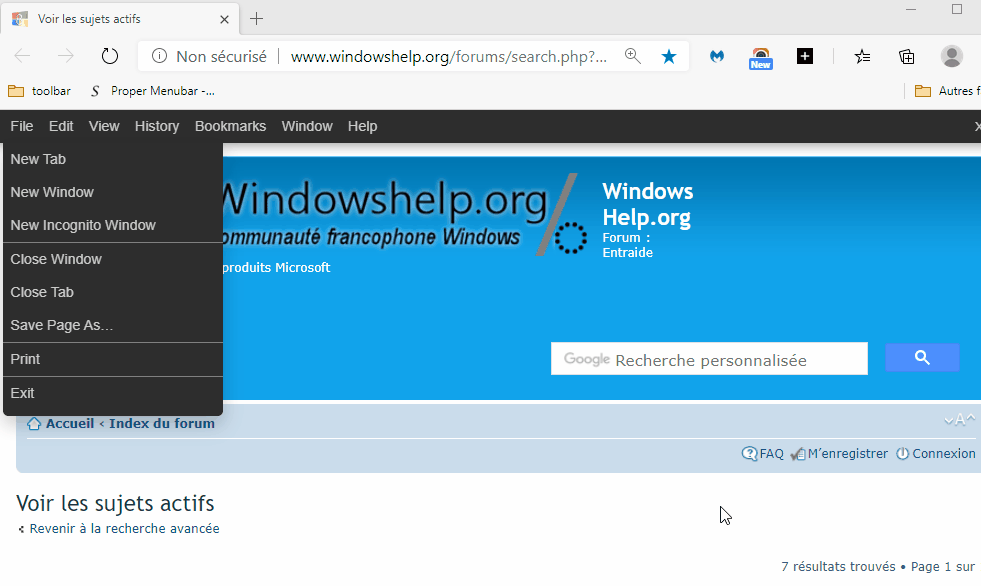Viewport: 981px width, 586px height.
Task: Click the Windowshelp.org logo banner
Action: [x=404, y=216]
